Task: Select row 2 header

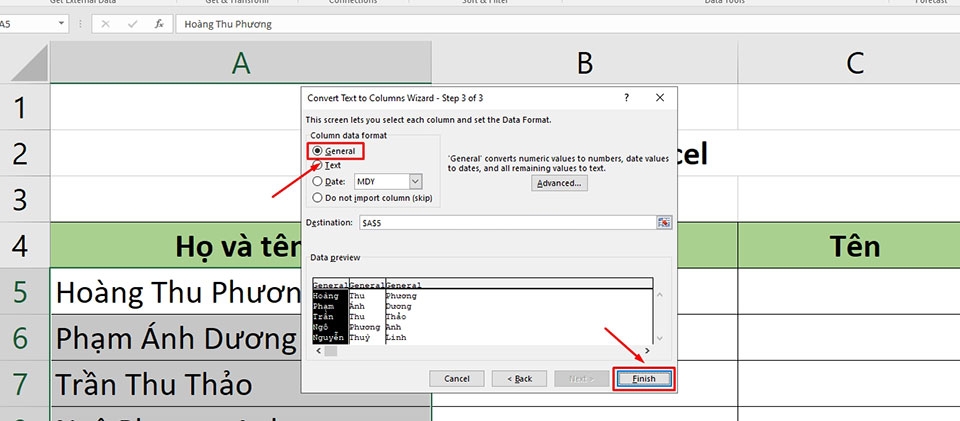Action: point(24,153)
